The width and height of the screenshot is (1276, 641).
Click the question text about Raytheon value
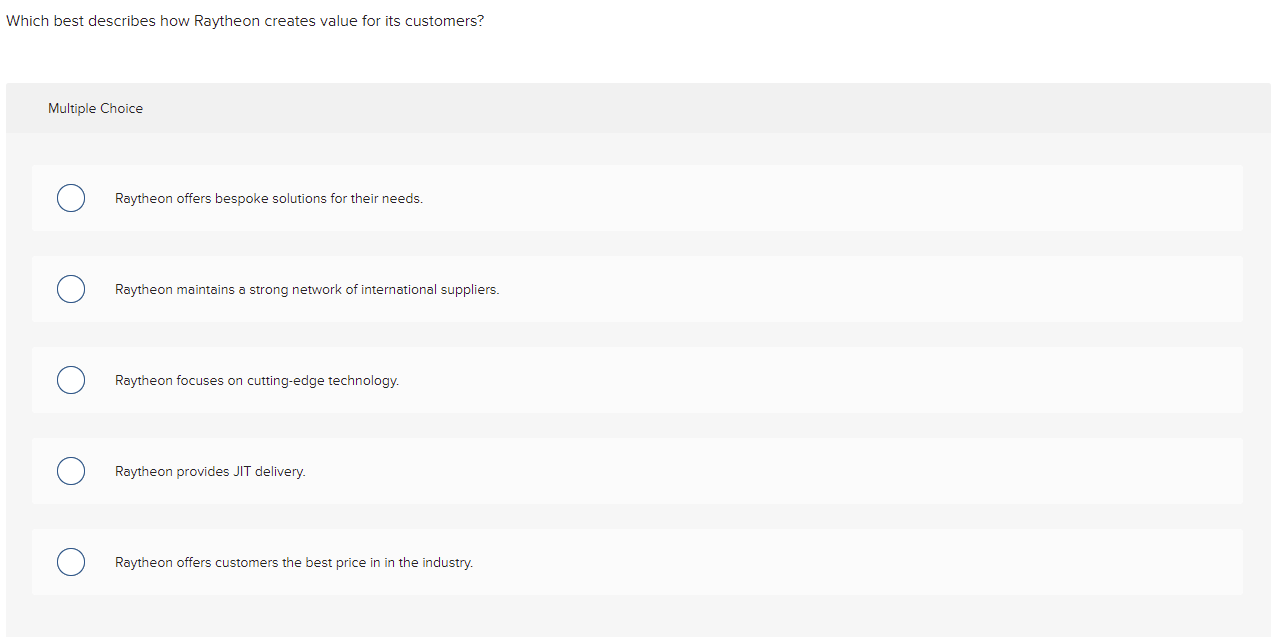click(245, 20)
